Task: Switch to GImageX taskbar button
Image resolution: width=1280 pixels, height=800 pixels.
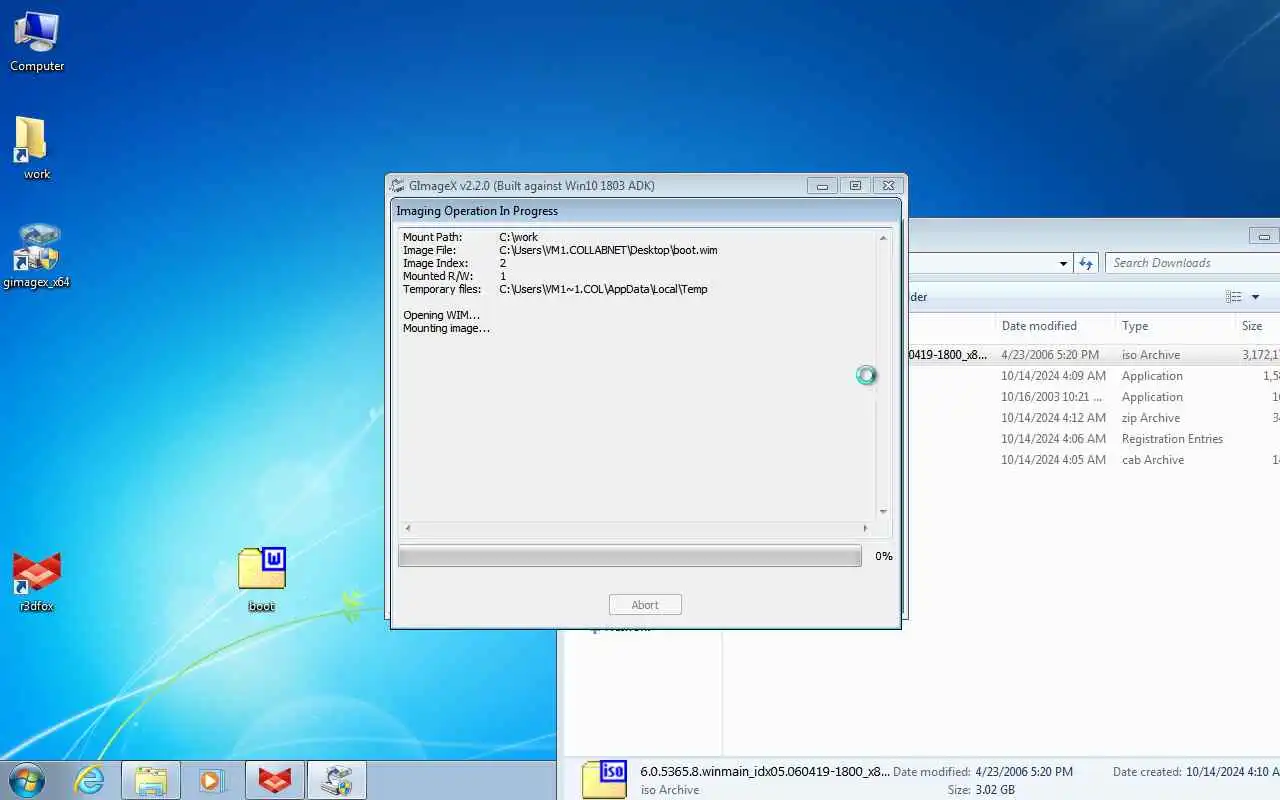Action: coord(337,780)
